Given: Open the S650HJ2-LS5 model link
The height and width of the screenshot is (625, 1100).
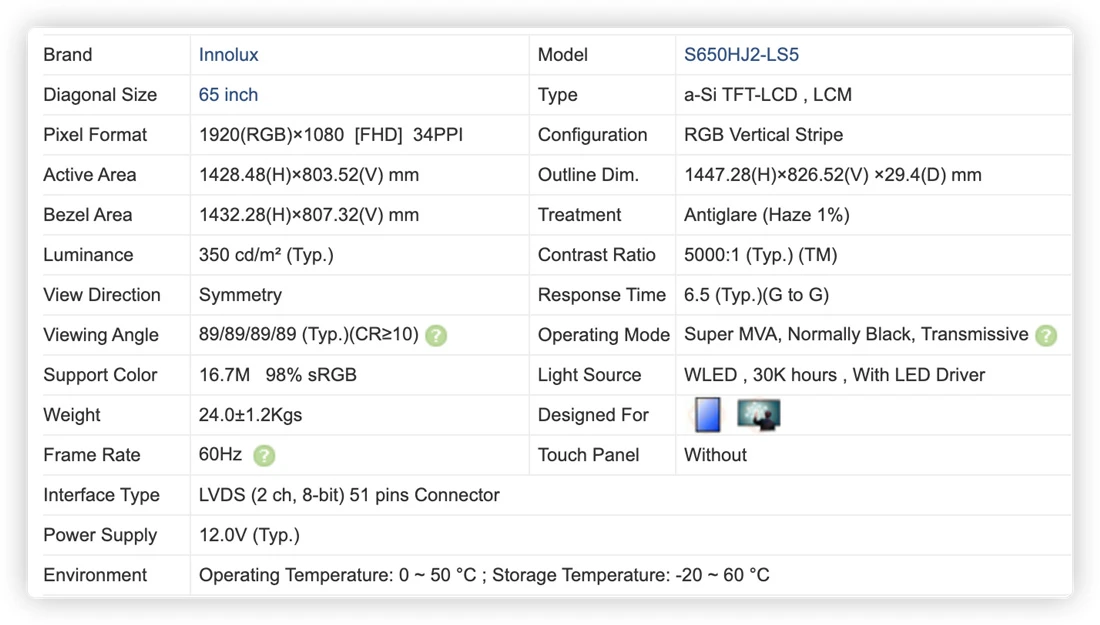Looking at the screenshot, I should [x=741, y=55].
